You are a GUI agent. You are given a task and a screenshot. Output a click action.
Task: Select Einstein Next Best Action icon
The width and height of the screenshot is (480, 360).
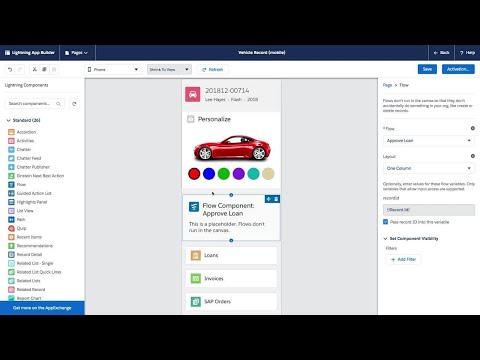(11, 176)
